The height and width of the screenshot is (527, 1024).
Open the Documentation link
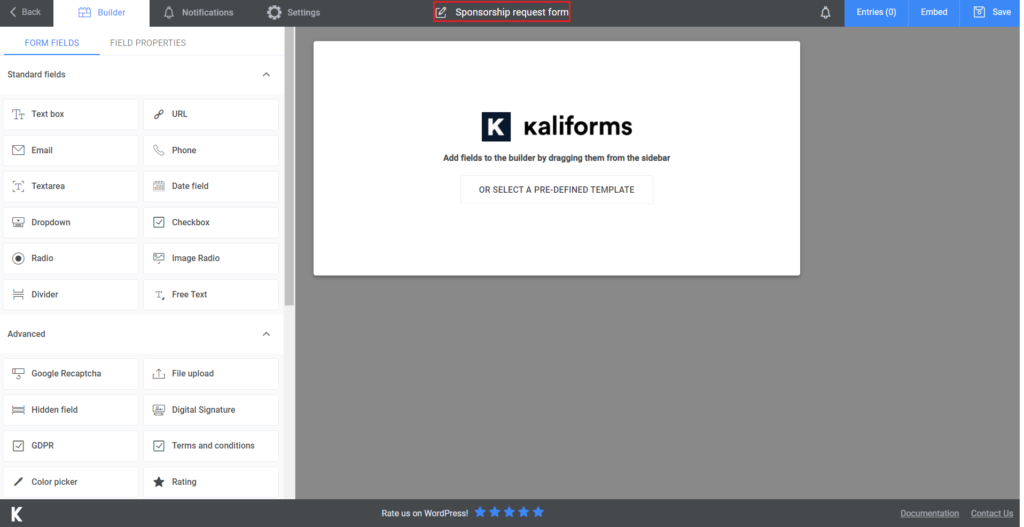click(929, 513)
